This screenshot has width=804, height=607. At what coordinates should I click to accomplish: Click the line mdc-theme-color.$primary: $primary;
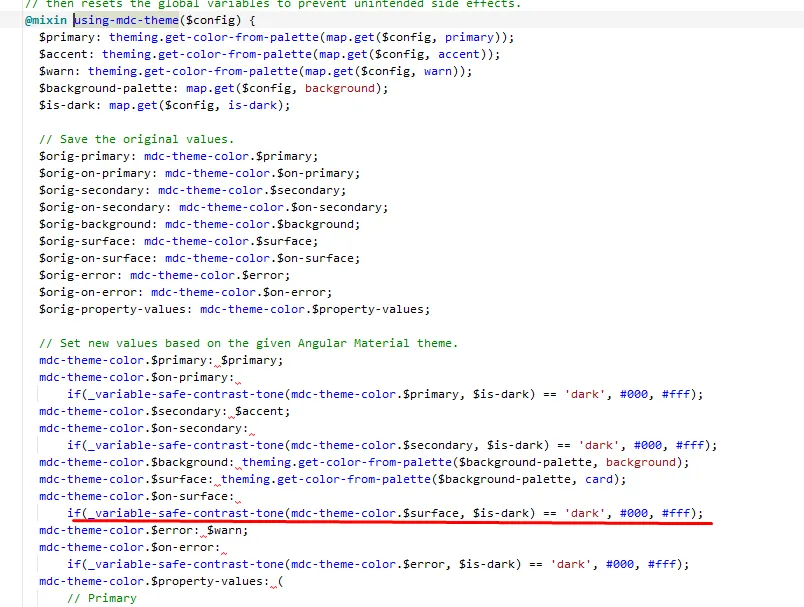[x=161, y=360]
